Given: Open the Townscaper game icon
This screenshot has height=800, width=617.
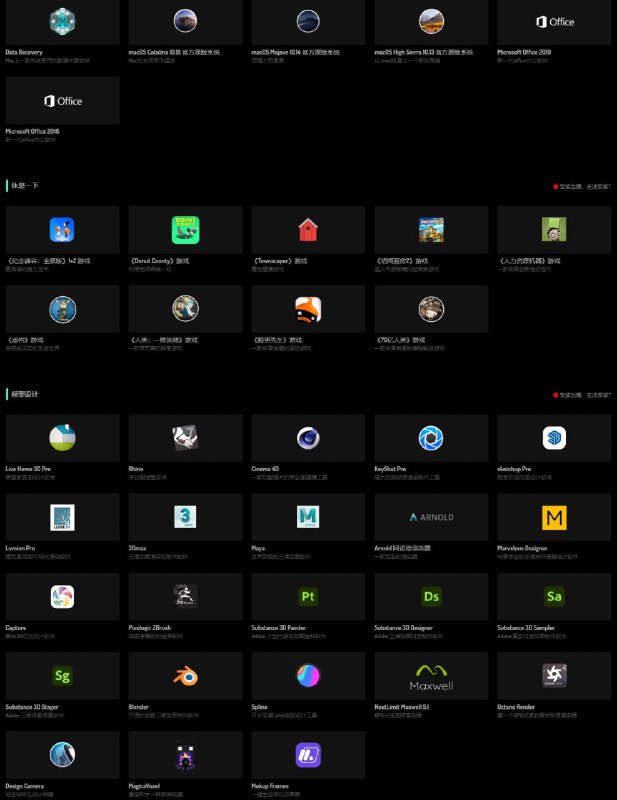Looking at the screenshot, I should pos(308,230).
